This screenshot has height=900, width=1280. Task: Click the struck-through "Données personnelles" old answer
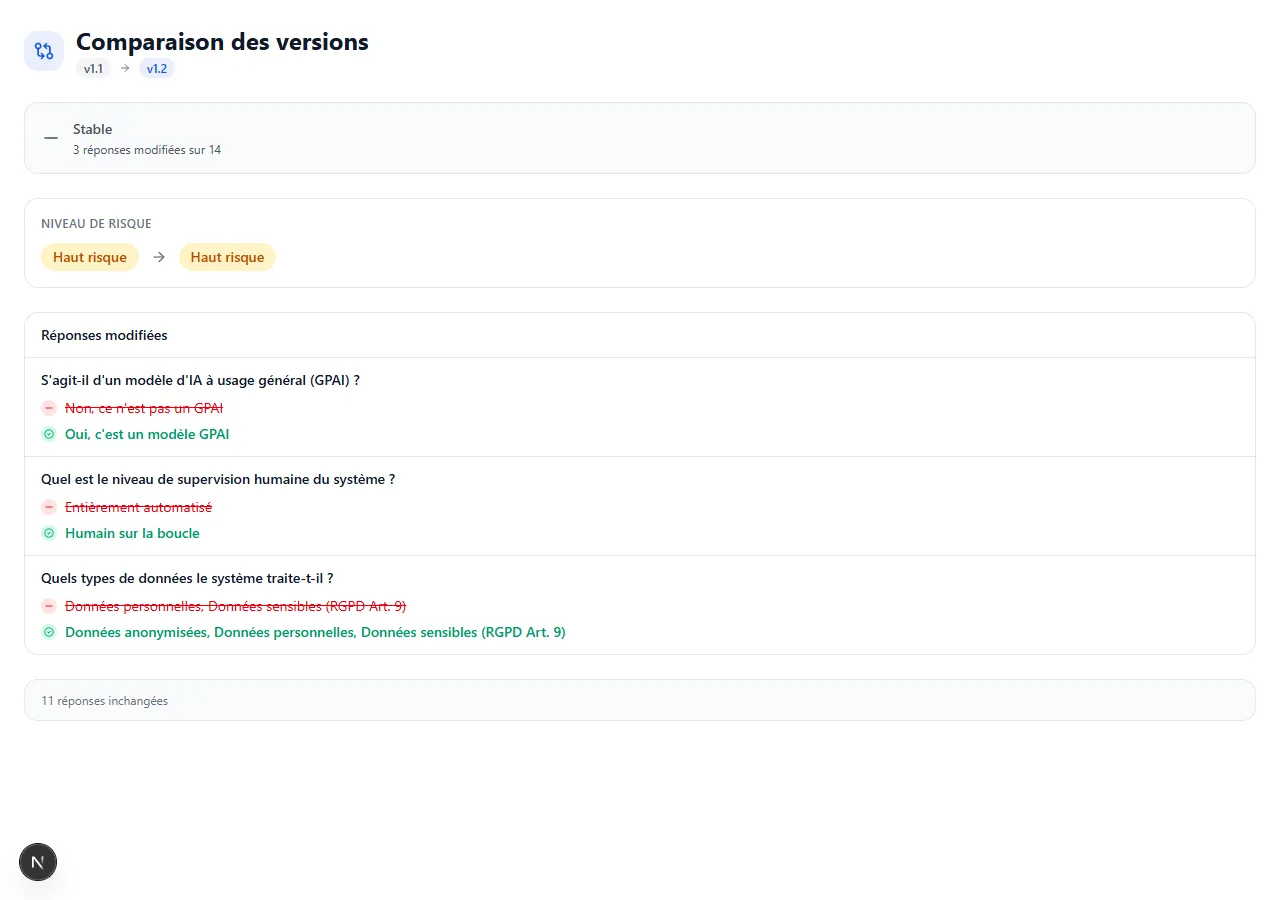pos(235,606)
